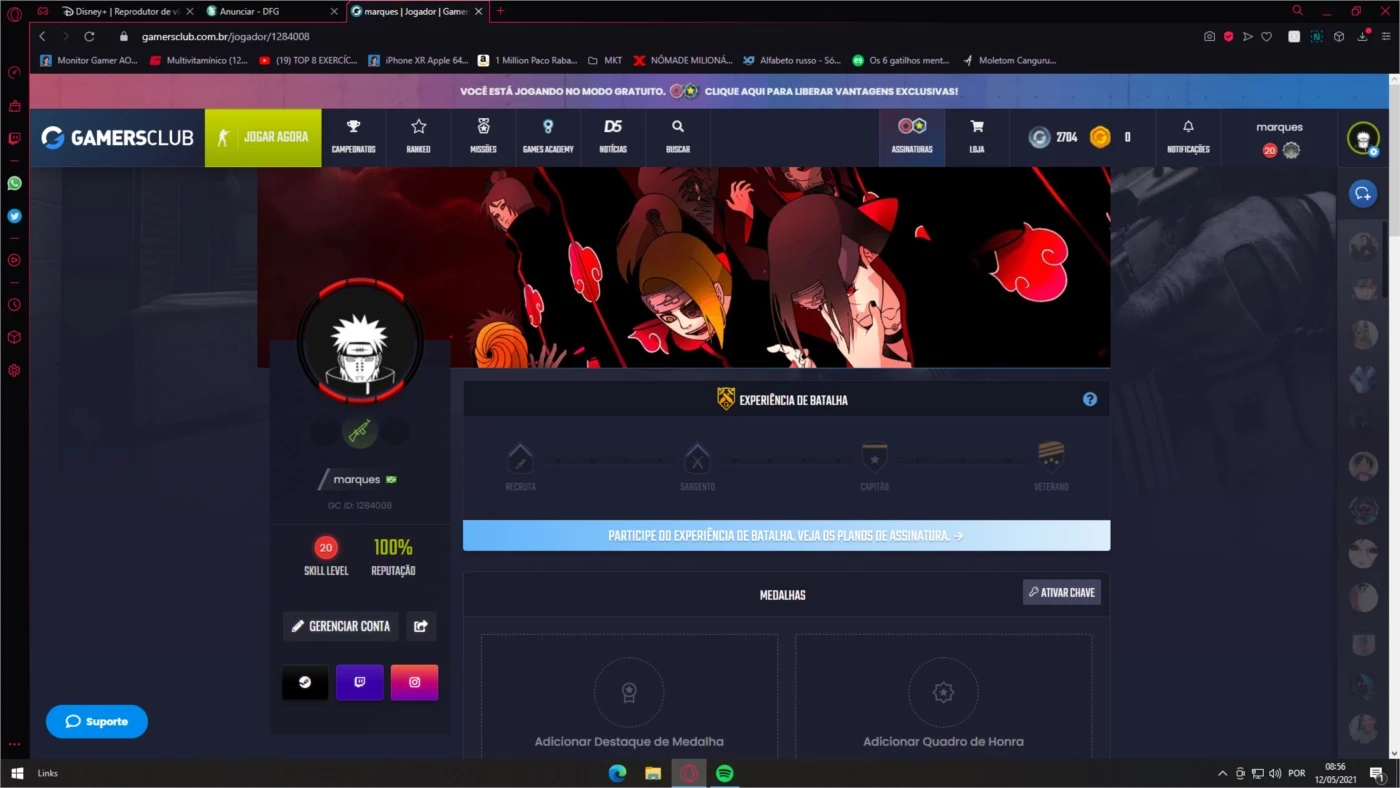Open Microsoft Edge from the taskbar
The height and width of the screenshot is (788, 1400).
[x=617, y=773]
